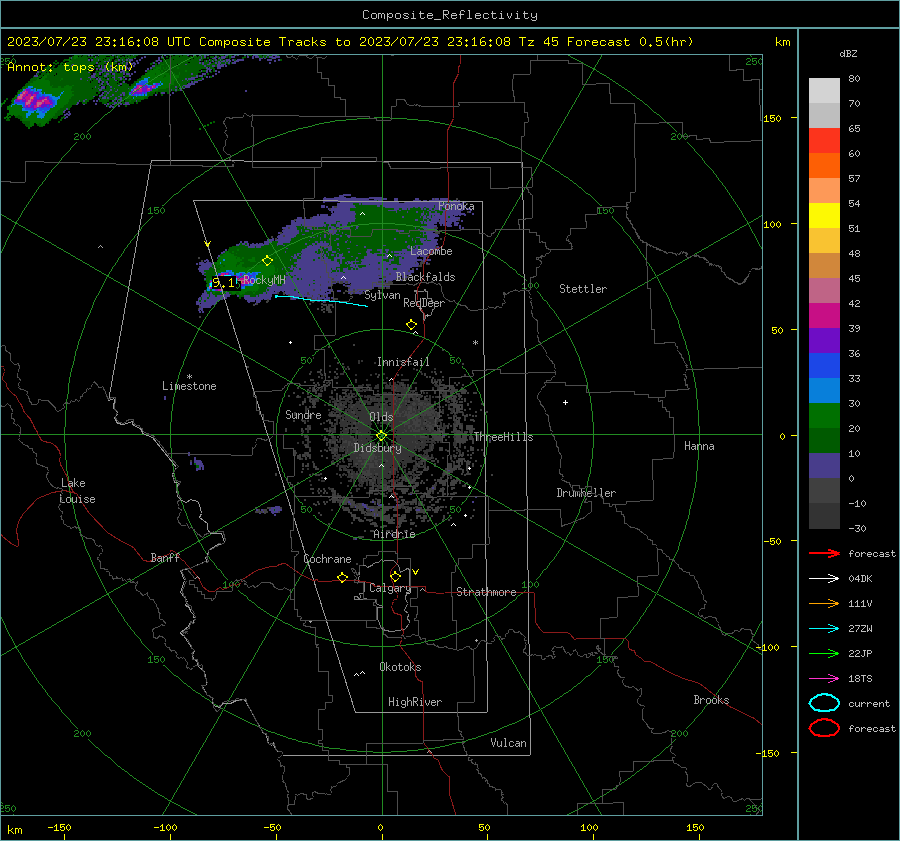Click the bright yellow swatch in dBZ scale
Viewport: 900px width, 841px height.
824,216
